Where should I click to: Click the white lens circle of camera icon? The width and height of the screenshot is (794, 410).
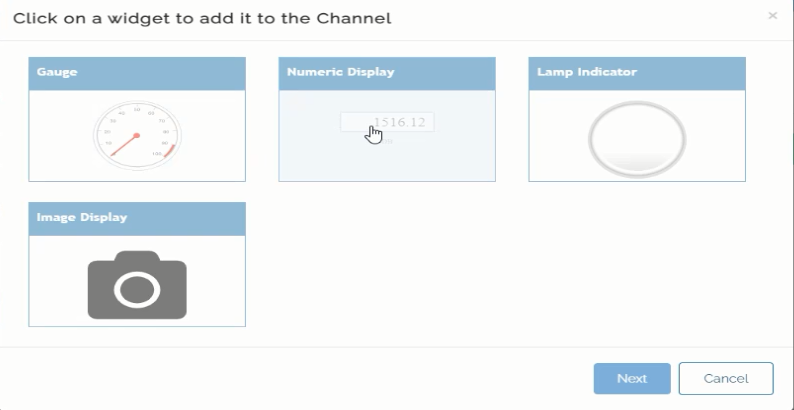pos(137,290)
